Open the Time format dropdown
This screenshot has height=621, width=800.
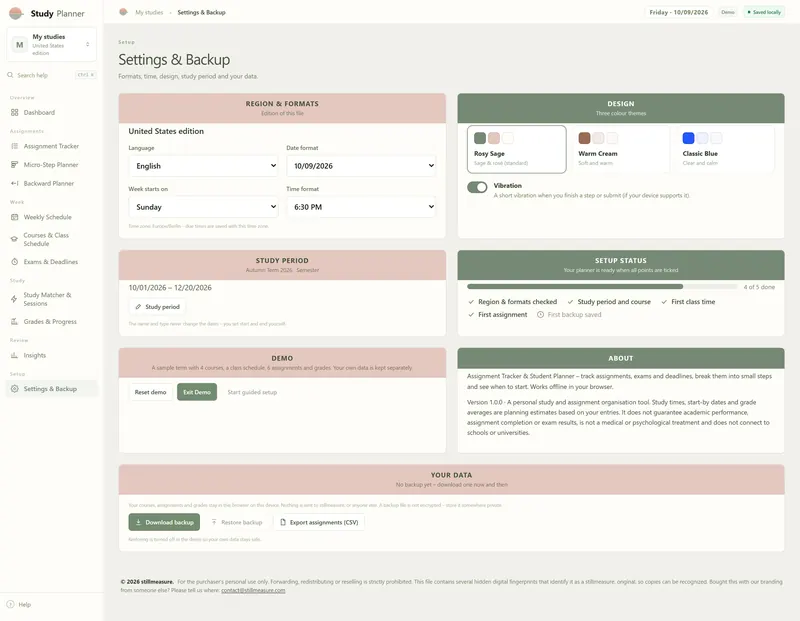[x=361, y=207]
